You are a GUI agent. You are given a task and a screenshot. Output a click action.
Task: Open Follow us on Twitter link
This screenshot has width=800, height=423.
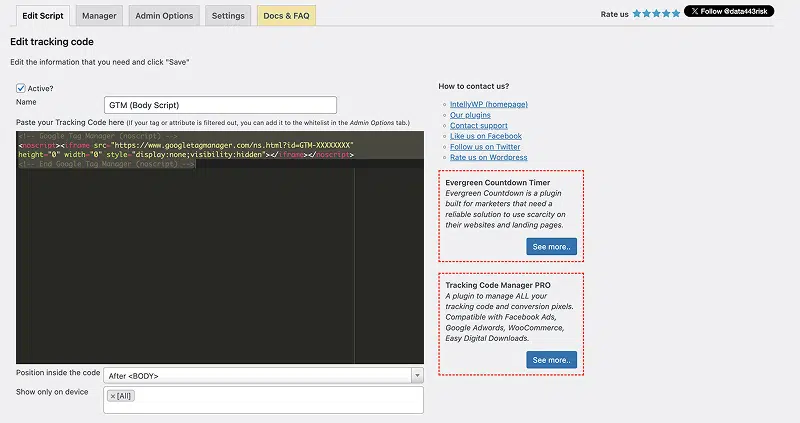point(485,147)
